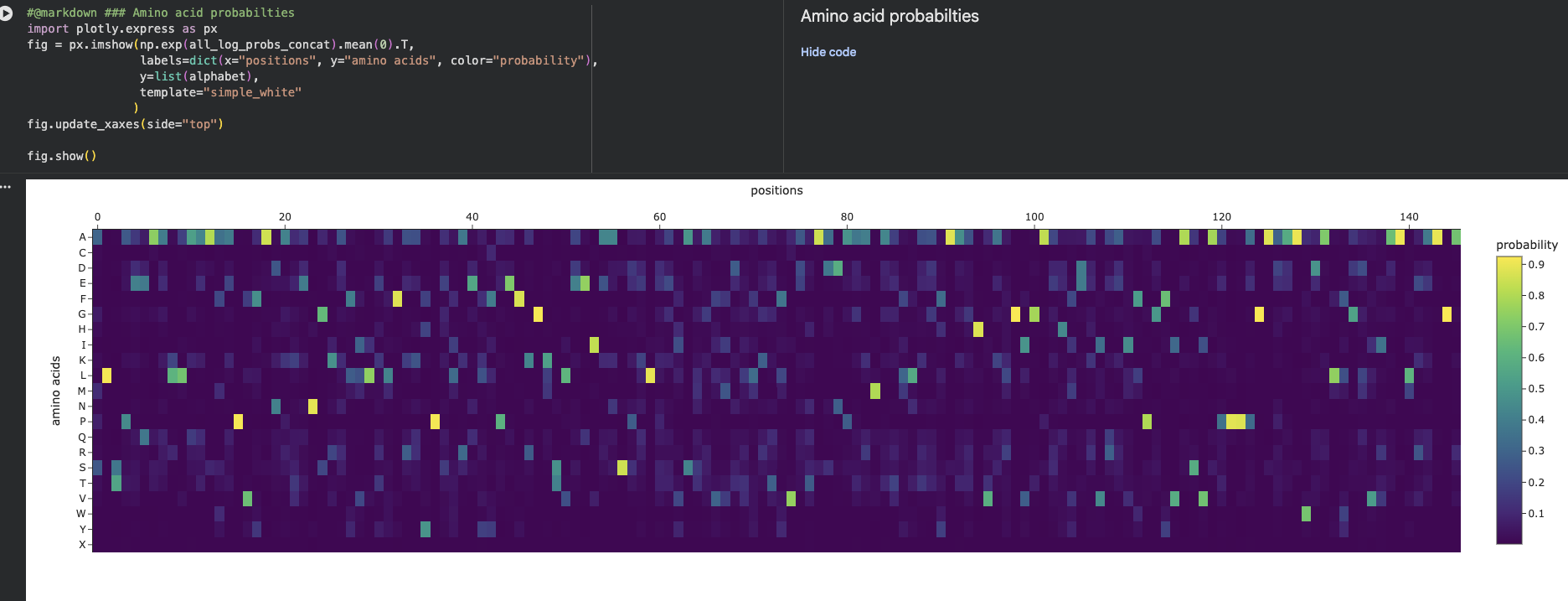
Task: Run the Amino acid probabilities cell
Action: tap(6, 13)
